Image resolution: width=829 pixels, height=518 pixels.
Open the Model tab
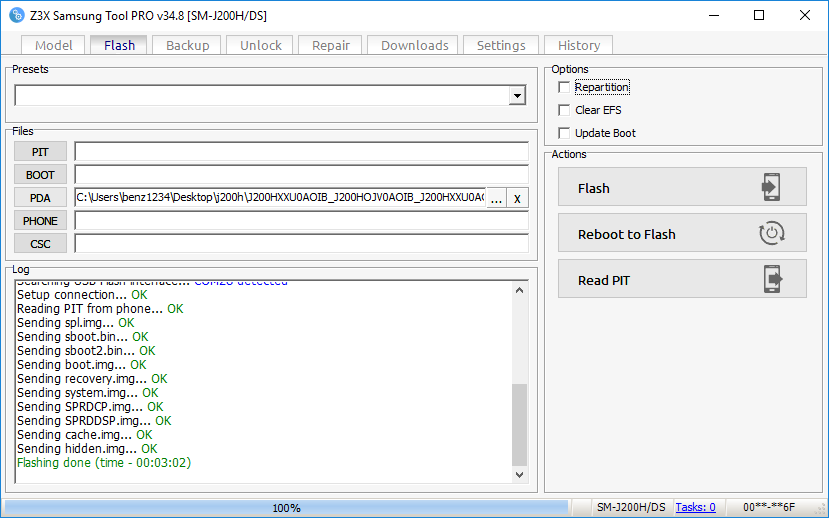pyautogui.click(x=53, y=45)
